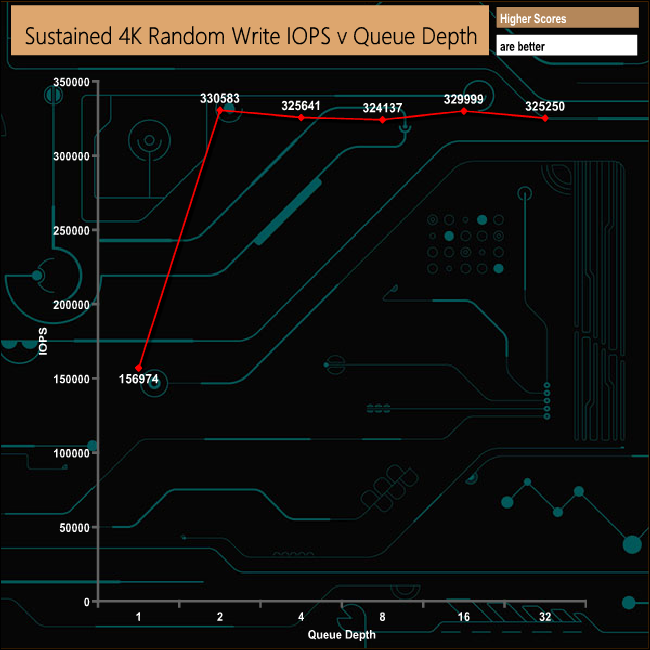Select the 325250 data label

point(545,107)
